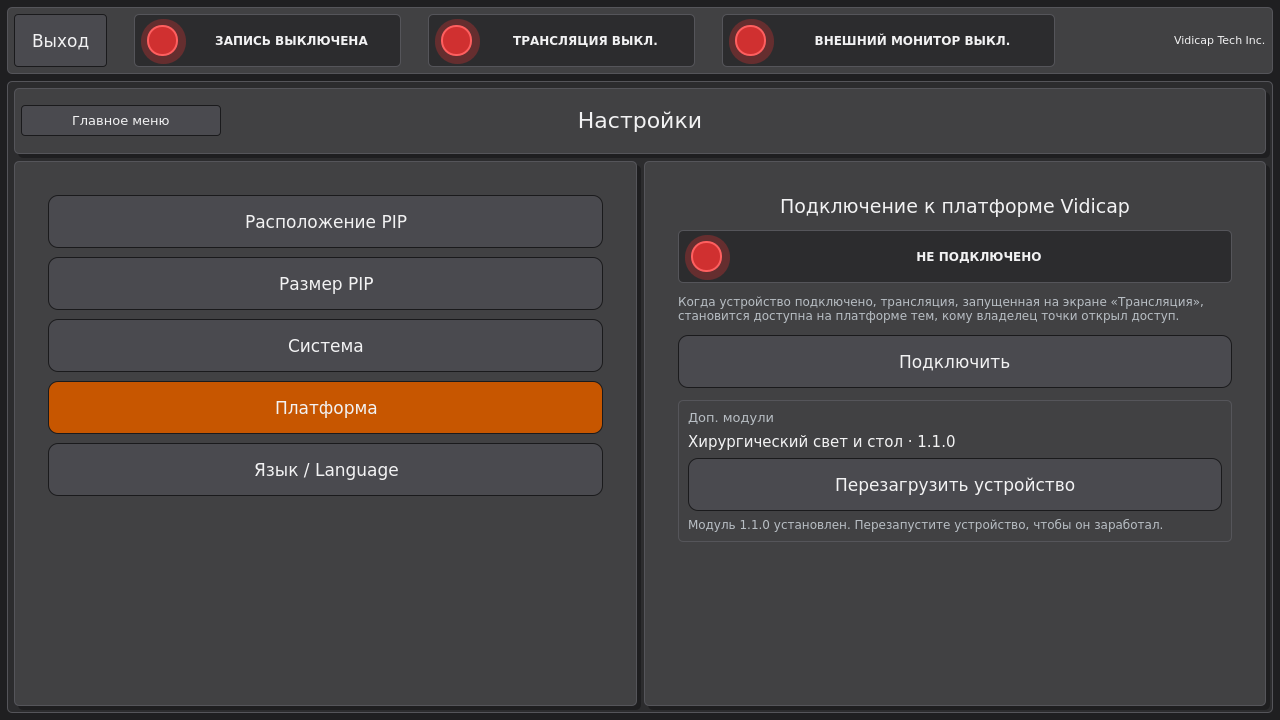Click the Vidicap Tech Inc. label
1280x720 pixels.
(1219, 41)
